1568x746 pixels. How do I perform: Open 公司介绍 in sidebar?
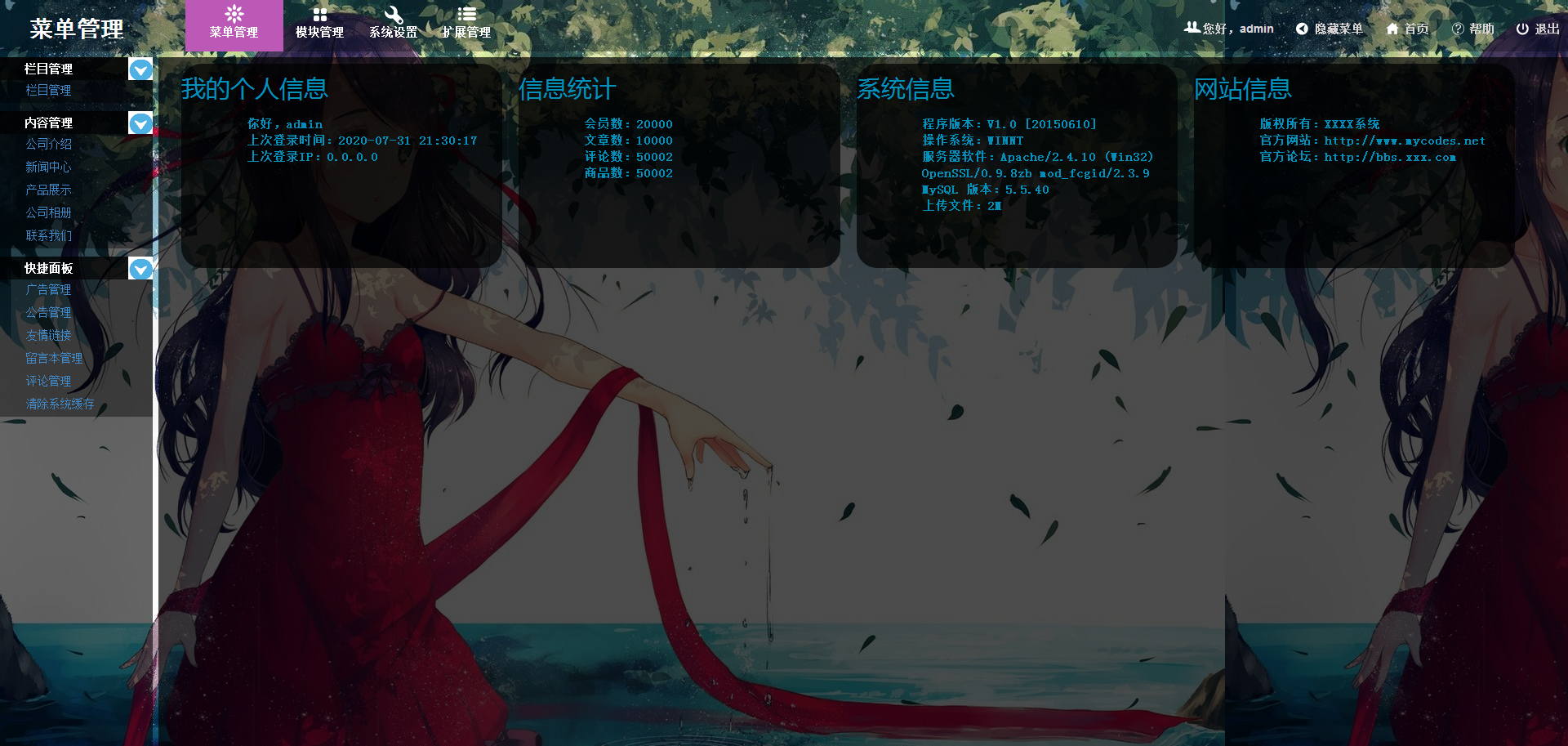48,144
